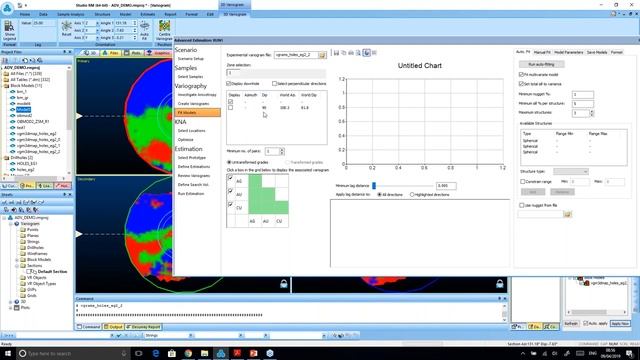
Task: Enable Constrain range checkbox
Action: [x=522, y=182]
